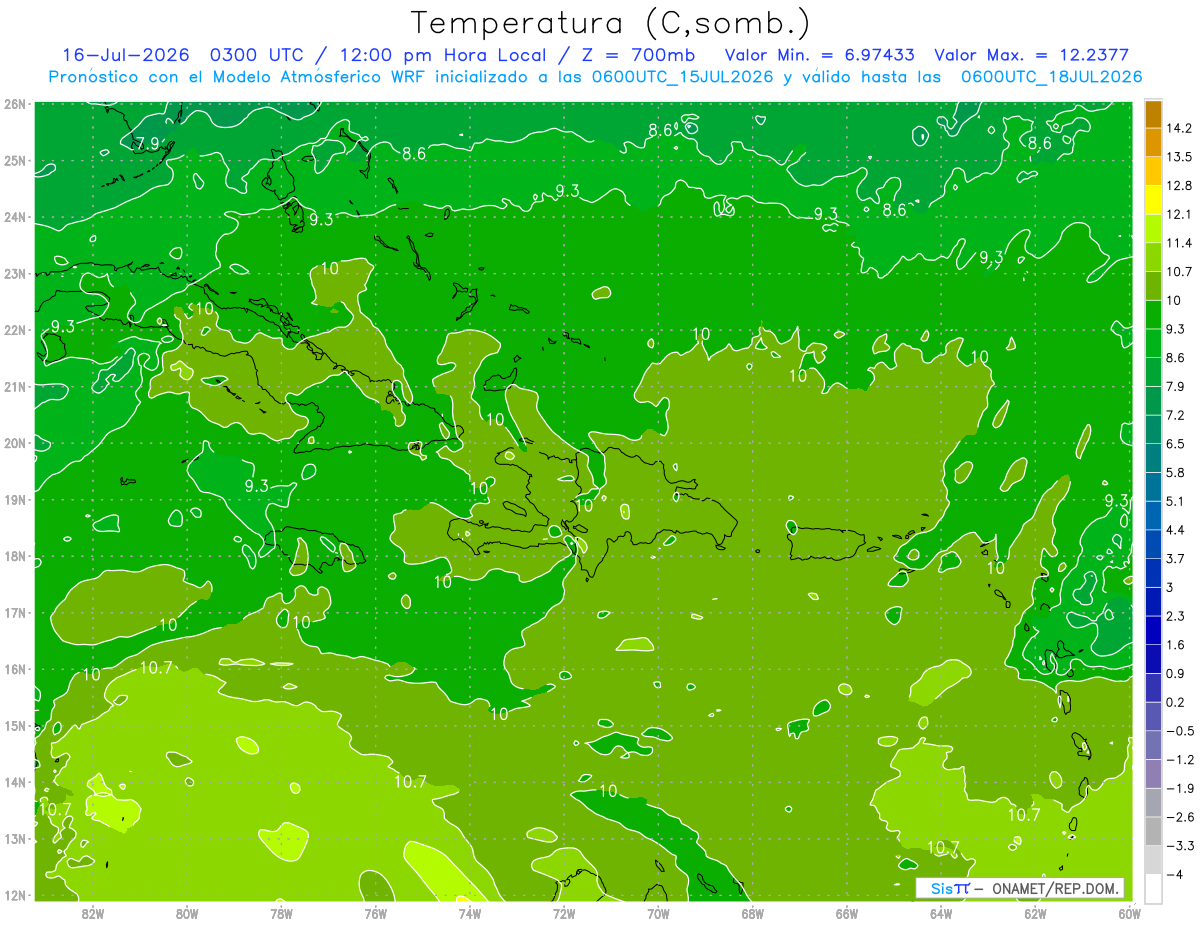The height and width of the screenshot is (927, 1200).
Task: Click the "14N" latitude axis label
Action: coord(15,782)
